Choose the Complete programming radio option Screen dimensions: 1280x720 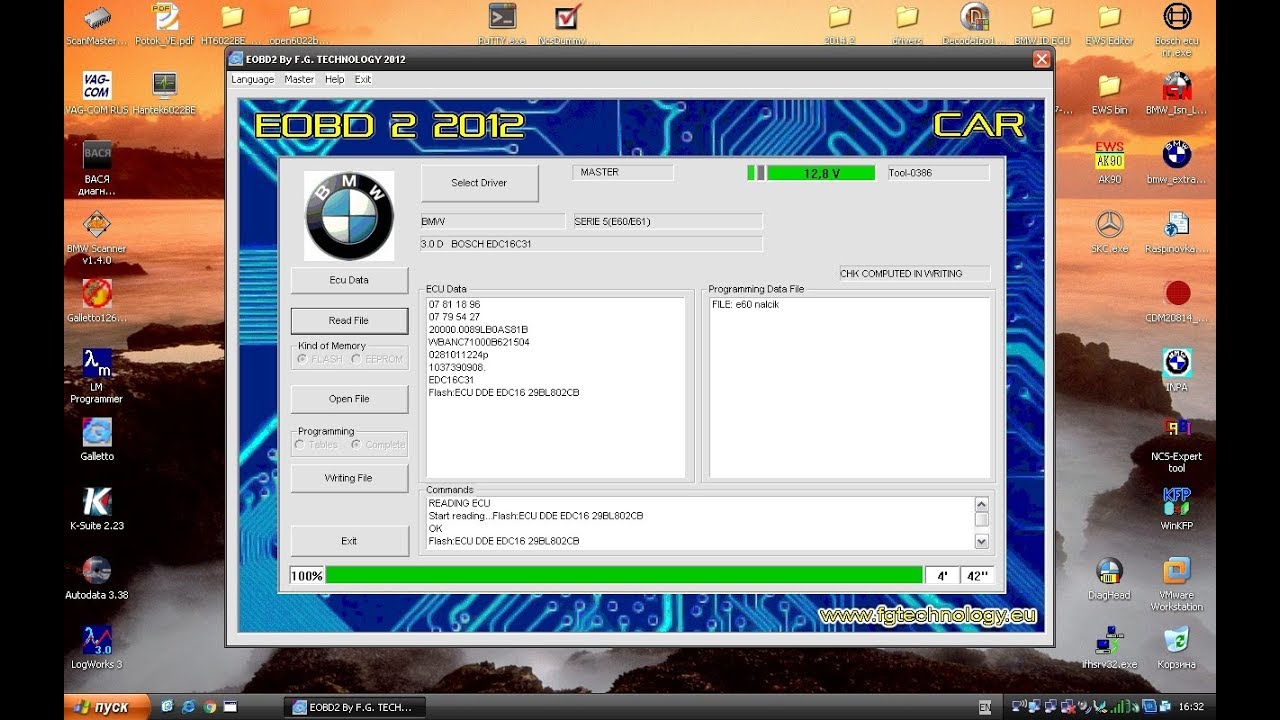[x=356, y=445]
